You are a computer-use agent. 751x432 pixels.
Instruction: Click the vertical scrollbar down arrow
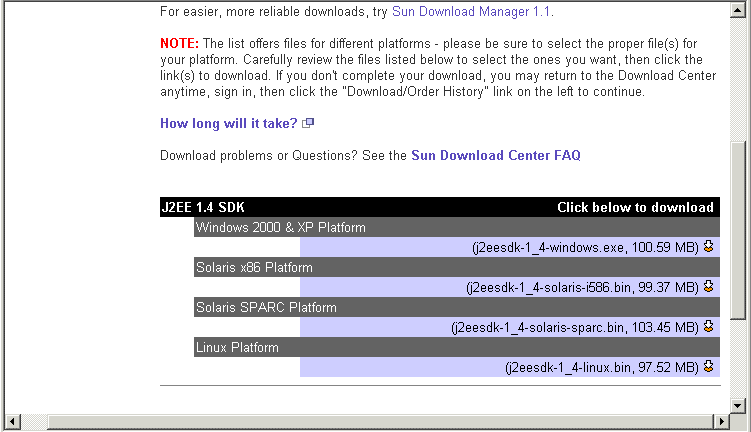[738, 406]
